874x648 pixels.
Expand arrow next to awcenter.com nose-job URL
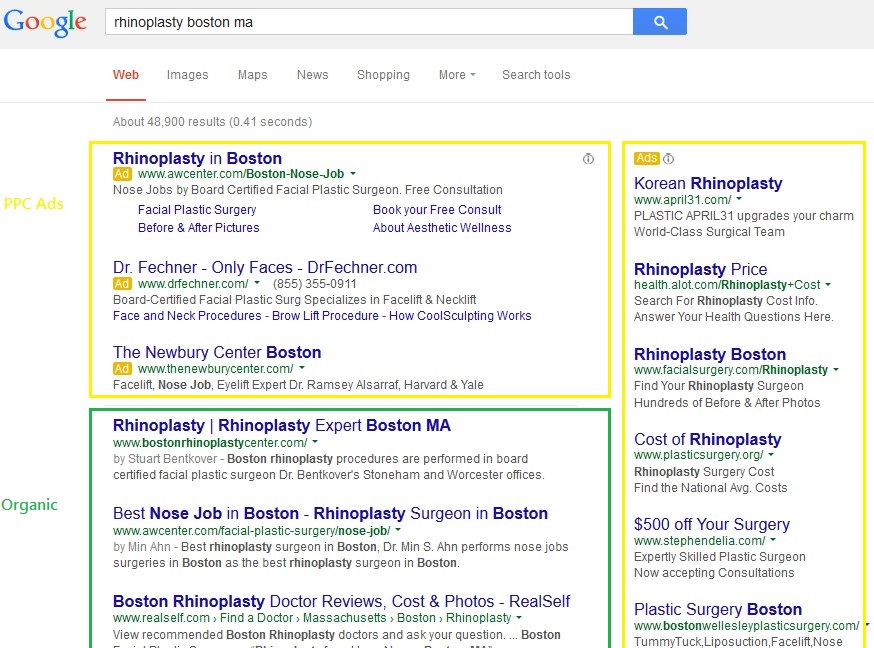(x=398, y=530)
